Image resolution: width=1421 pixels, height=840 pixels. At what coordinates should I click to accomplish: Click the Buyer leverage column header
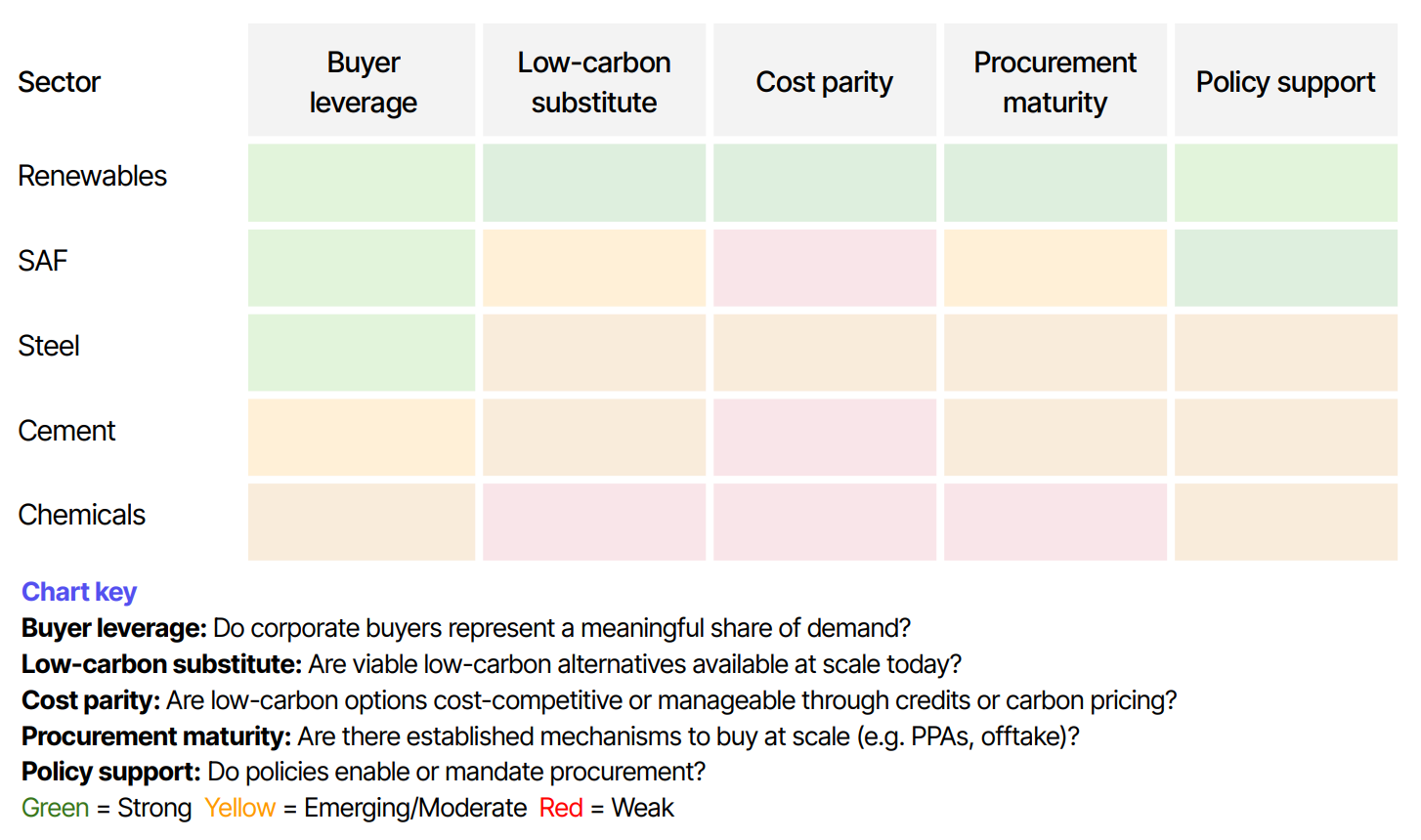[x=362, y=80]
